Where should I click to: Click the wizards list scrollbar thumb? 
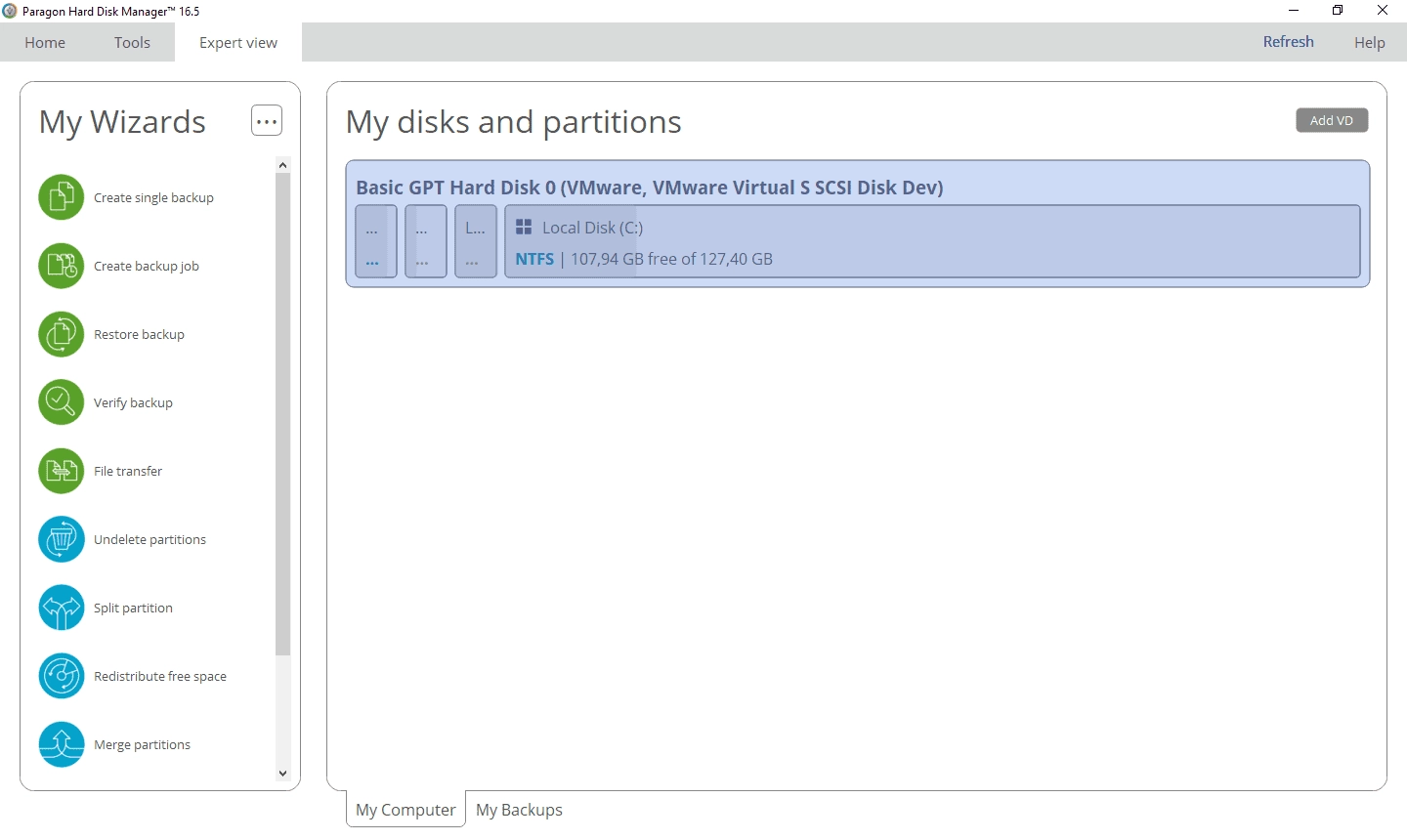[x=283, y=414]
